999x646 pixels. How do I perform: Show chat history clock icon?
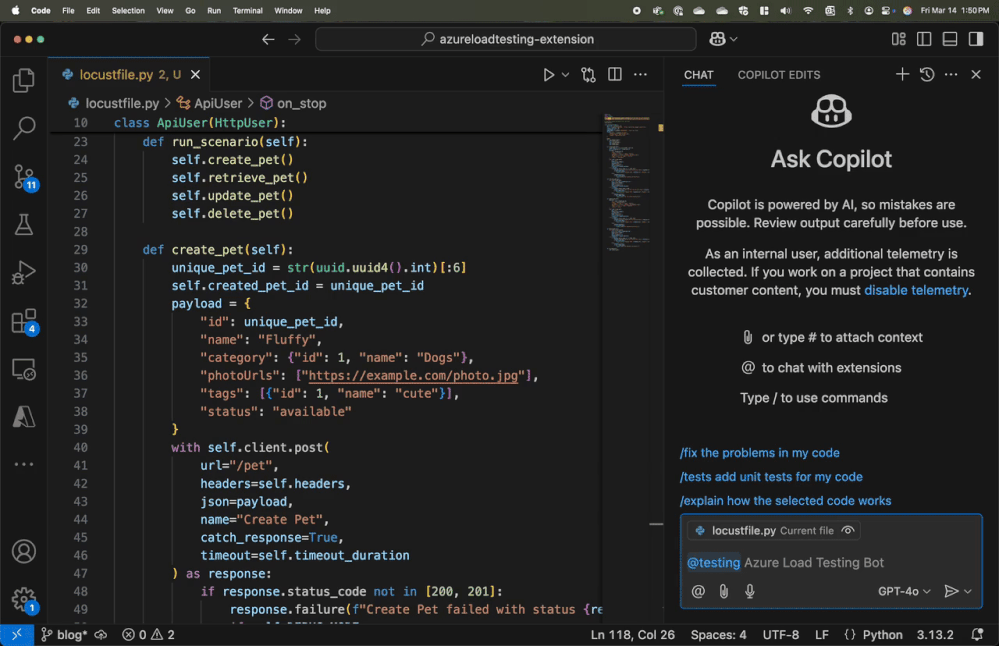point(927,75)
